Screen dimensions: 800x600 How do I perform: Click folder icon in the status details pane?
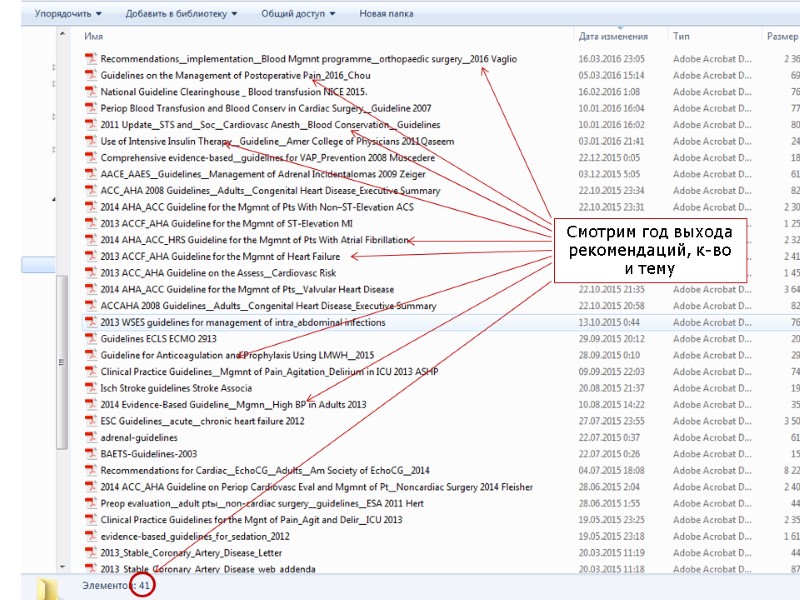[47, 589]
